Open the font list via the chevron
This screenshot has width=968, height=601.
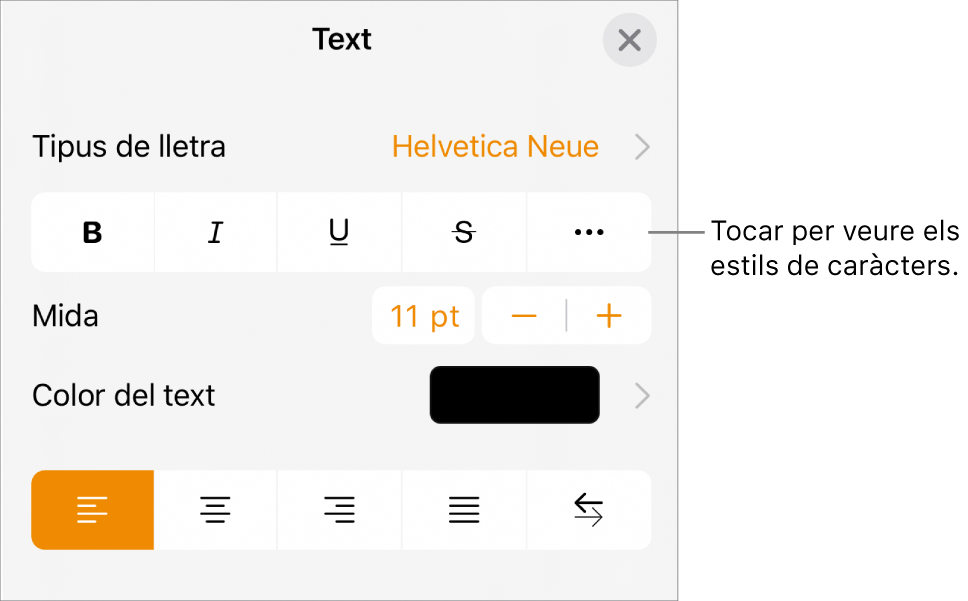tap(641, 146)
